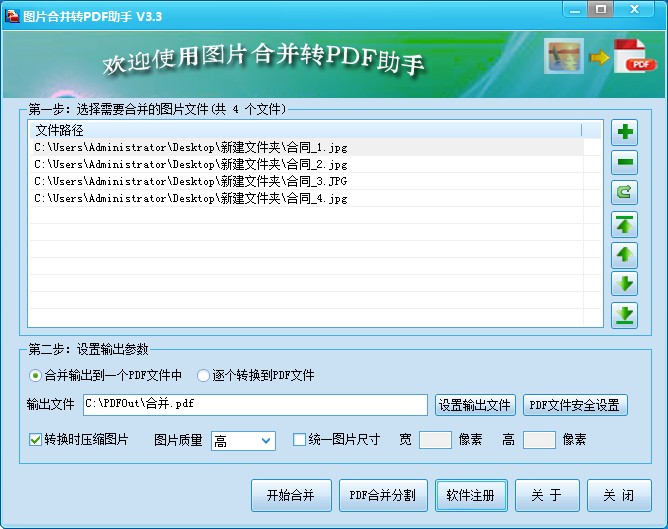Move selected file up one position
668x529 pixels.
point(624,254)
